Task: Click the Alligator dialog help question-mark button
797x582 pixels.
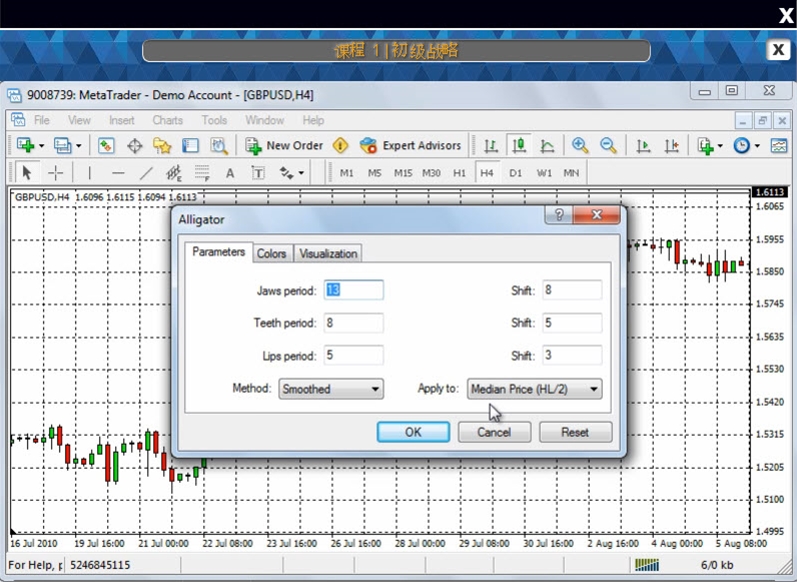Action: pyautogui.click(x=559, y=215)
